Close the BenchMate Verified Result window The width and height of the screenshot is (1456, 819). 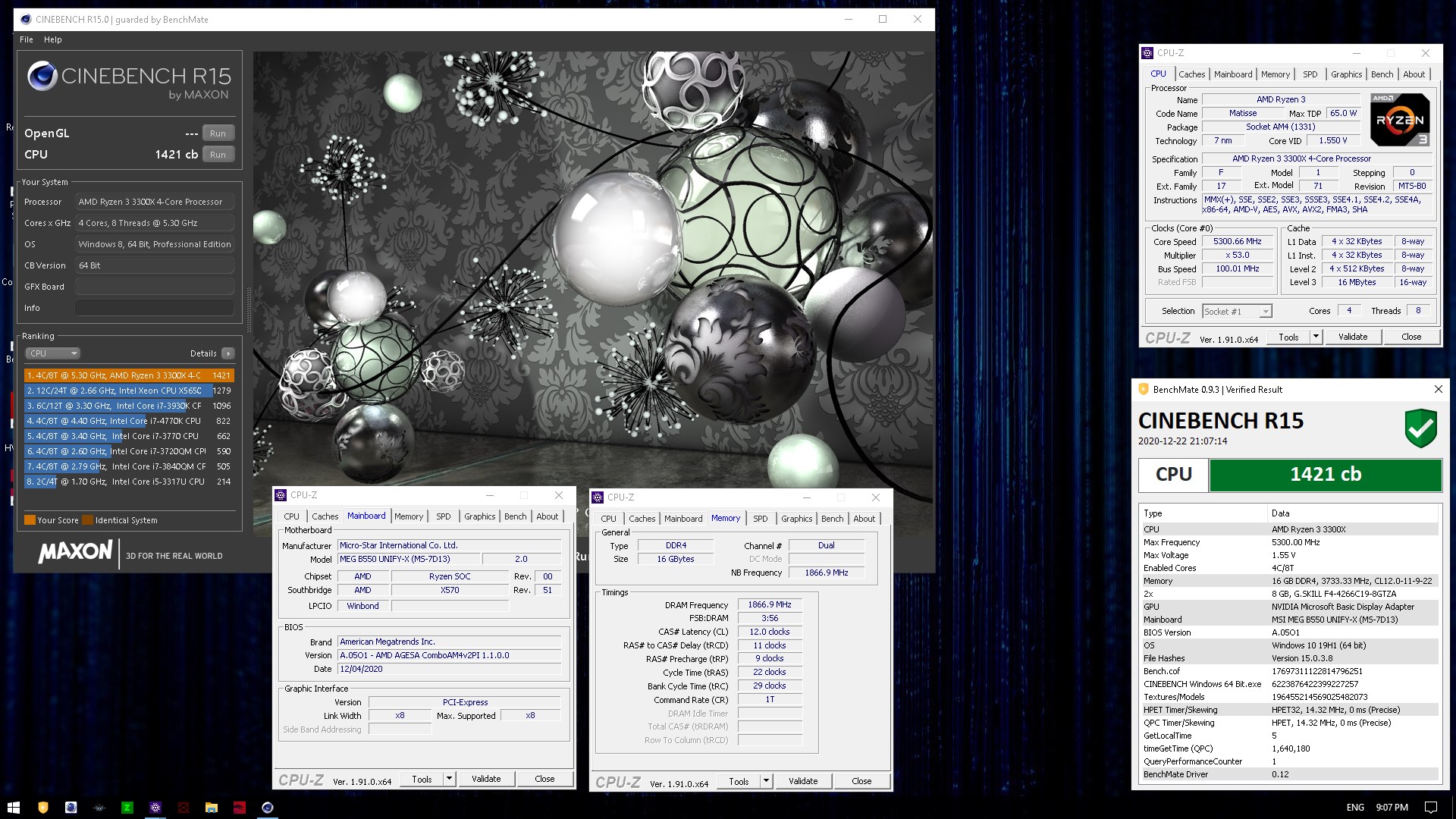(x=1438, y=389)
